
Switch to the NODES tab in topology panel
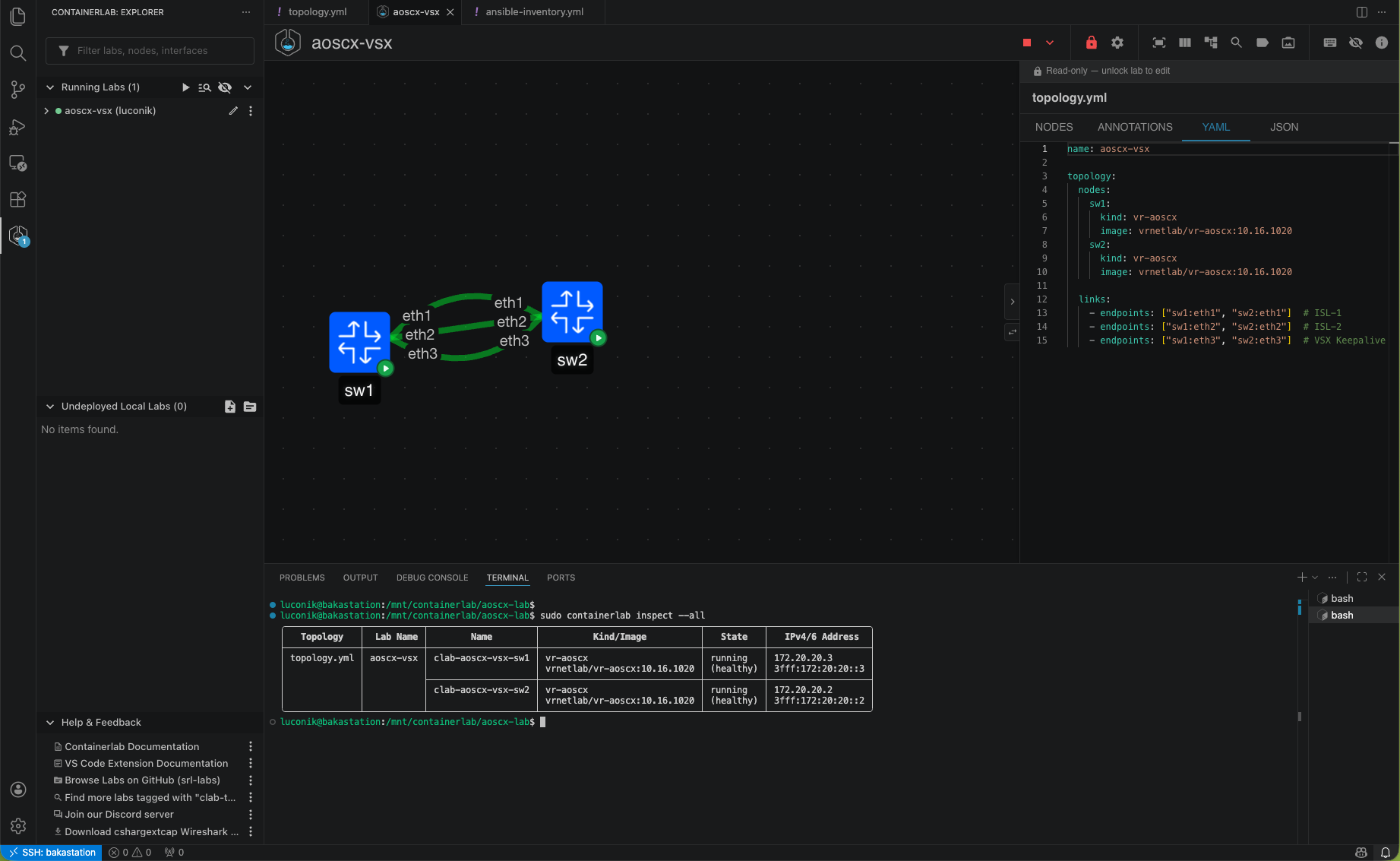pyautogui.click(x=1054, y=127)
